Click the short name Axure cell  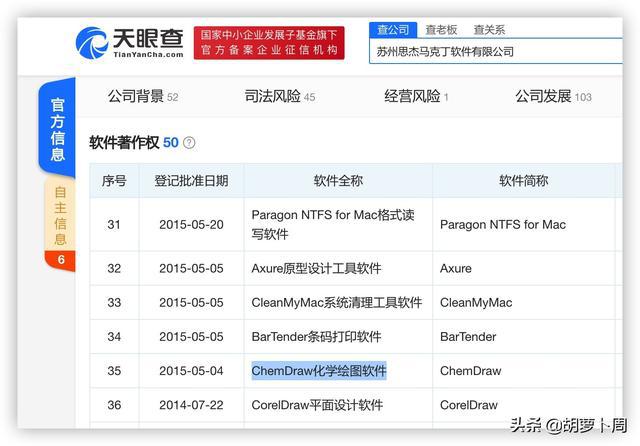coord(523,268)
